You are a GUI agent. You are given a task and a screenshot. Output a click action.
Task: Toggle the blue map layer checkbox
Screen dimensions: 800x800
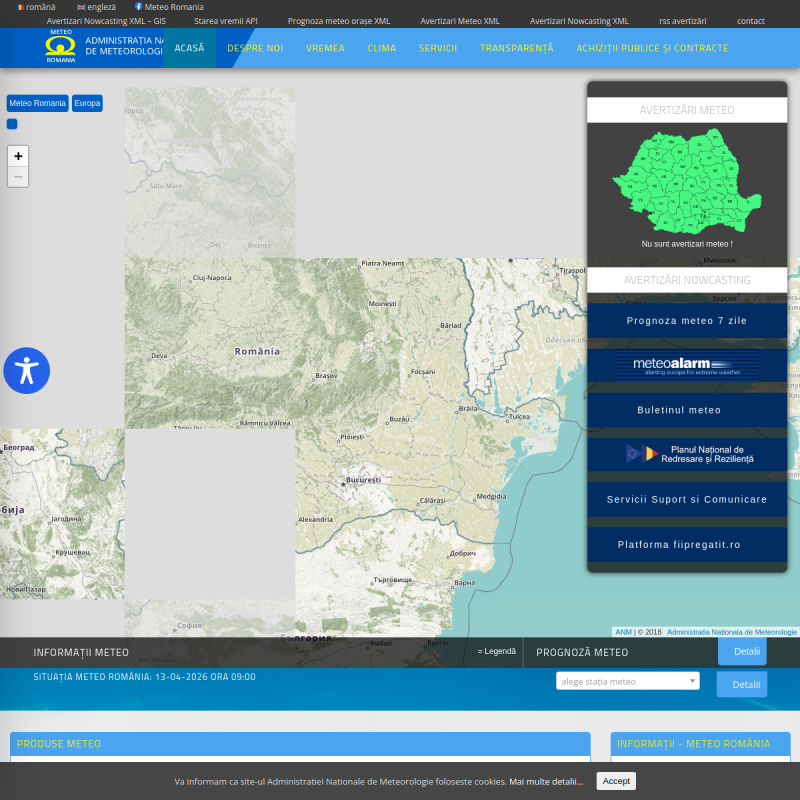12,124
